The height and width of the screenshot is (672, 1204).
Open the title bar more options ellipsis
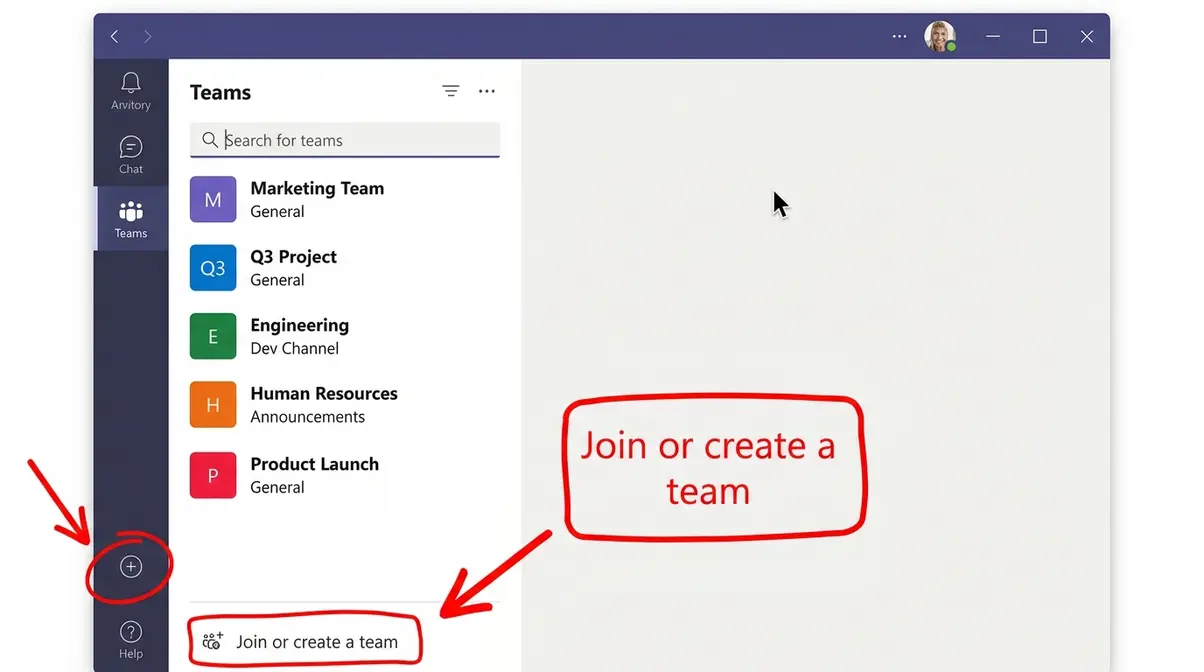(899, 36)
